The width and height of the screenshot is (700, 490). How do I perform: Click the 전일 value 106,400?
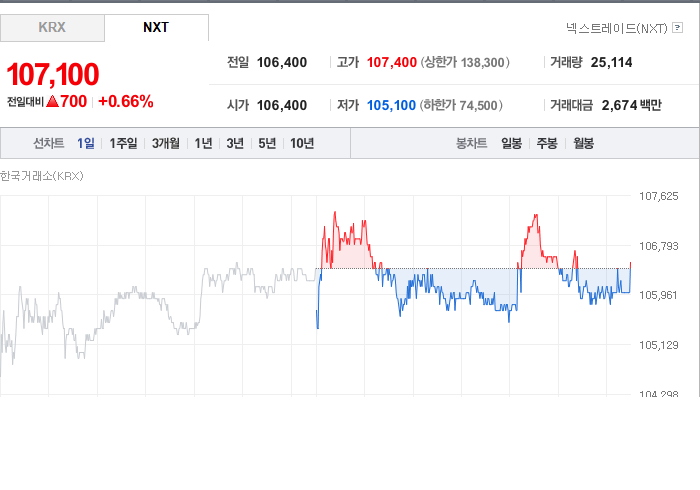tap(282, 62)
